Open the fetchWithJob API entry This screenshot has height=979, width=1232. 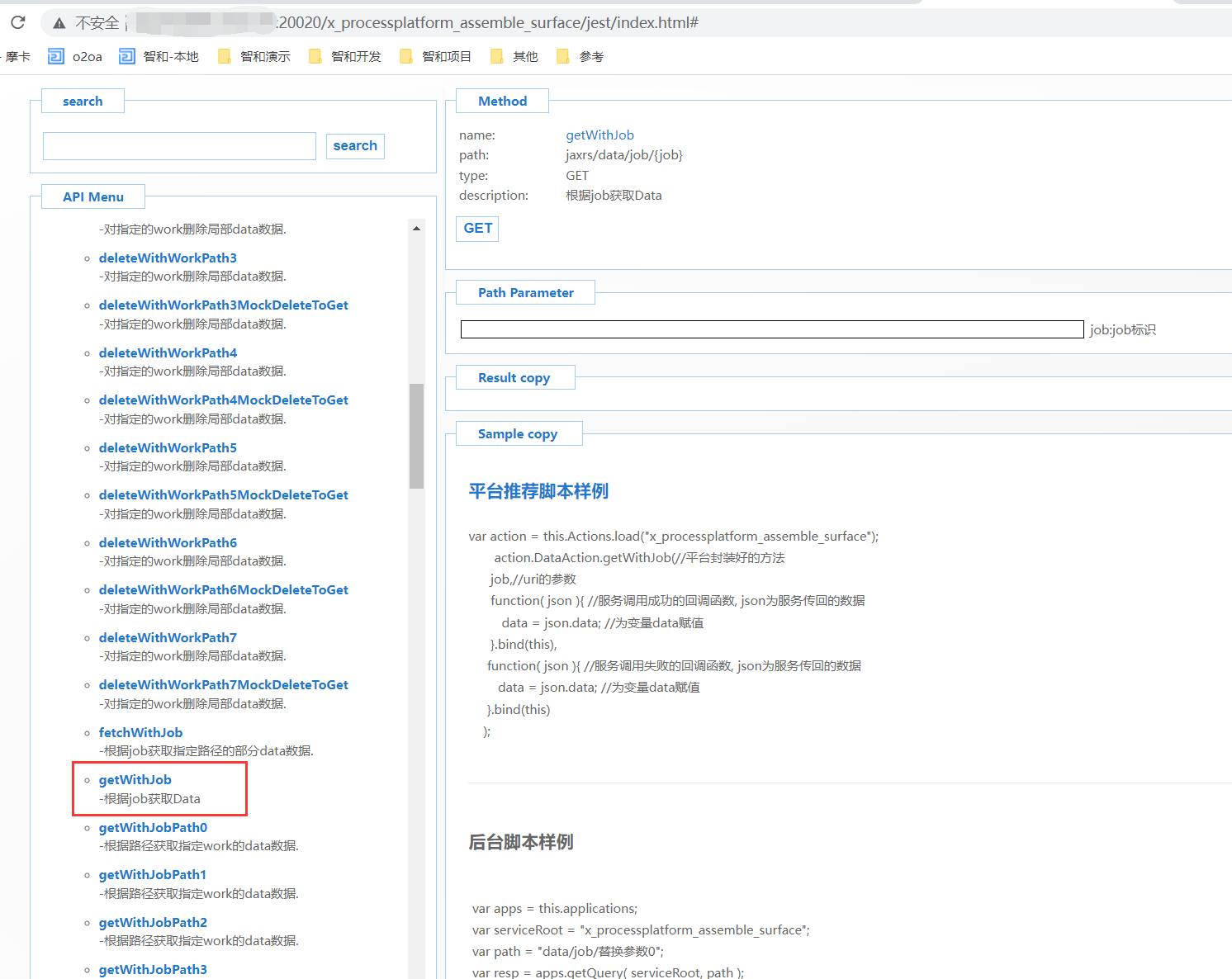(x=140, y=732)
